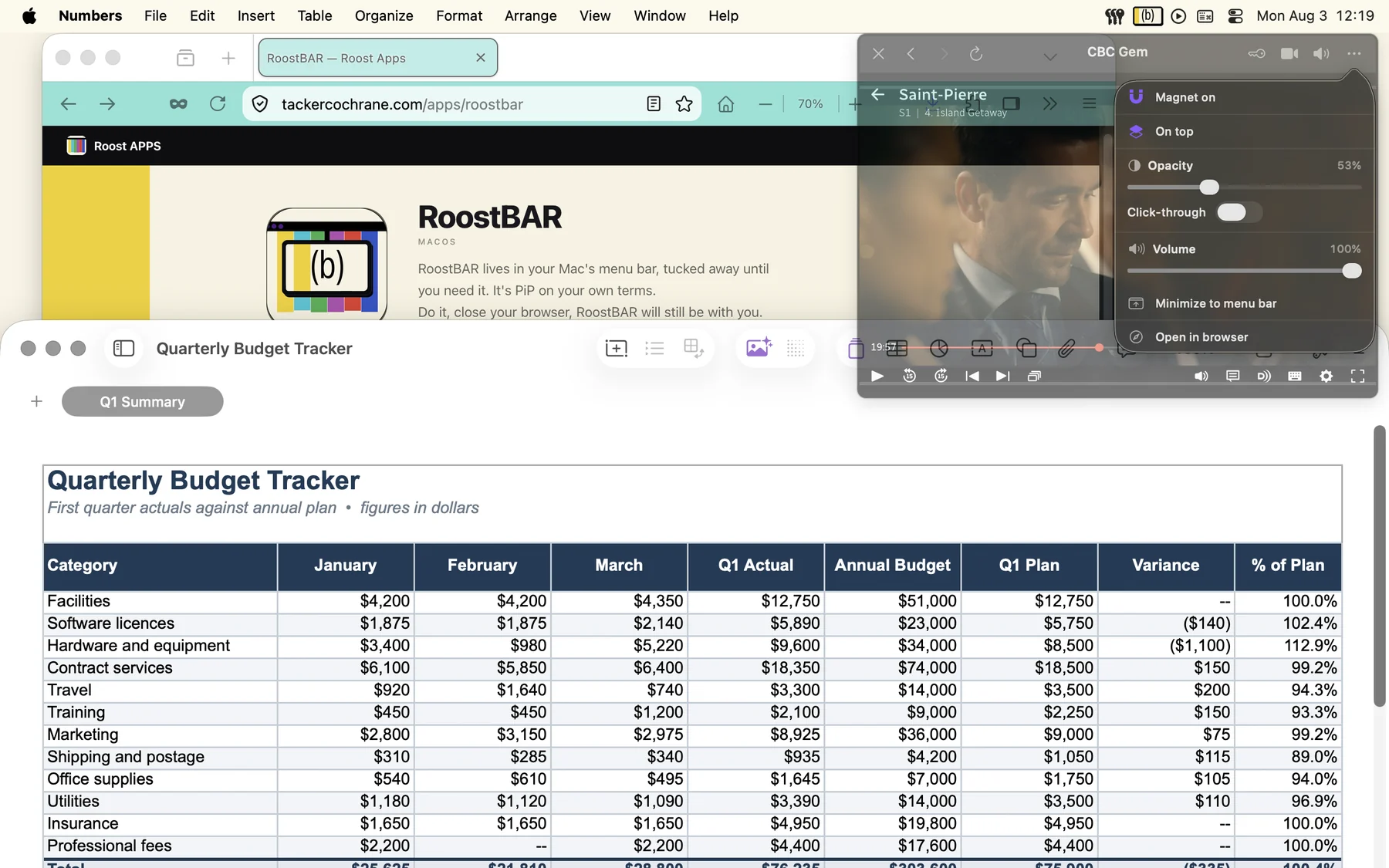Go back in the CBC Gem floating window
This screenshot has height=868, width=1389.
pyautogui.click(x=911, y=54)
